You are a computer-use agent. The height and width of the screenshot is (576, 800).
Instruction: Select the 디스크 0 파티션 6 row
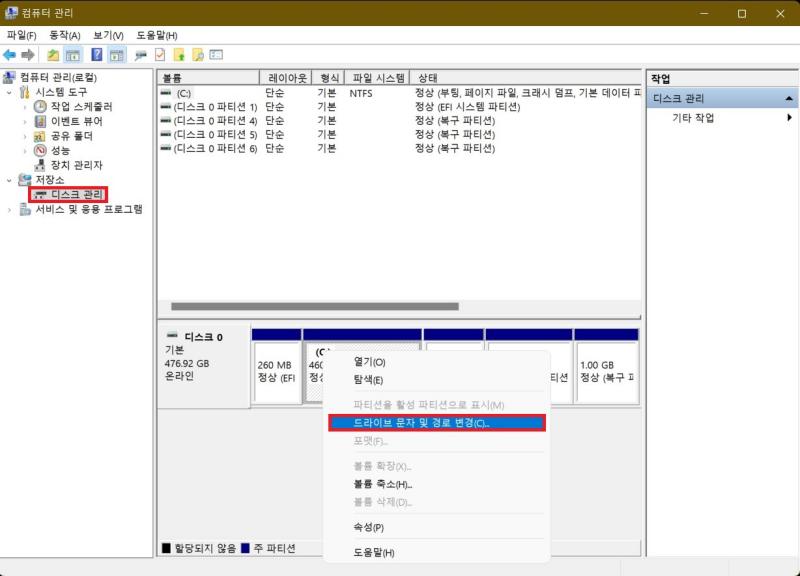(x=399, y=148)
